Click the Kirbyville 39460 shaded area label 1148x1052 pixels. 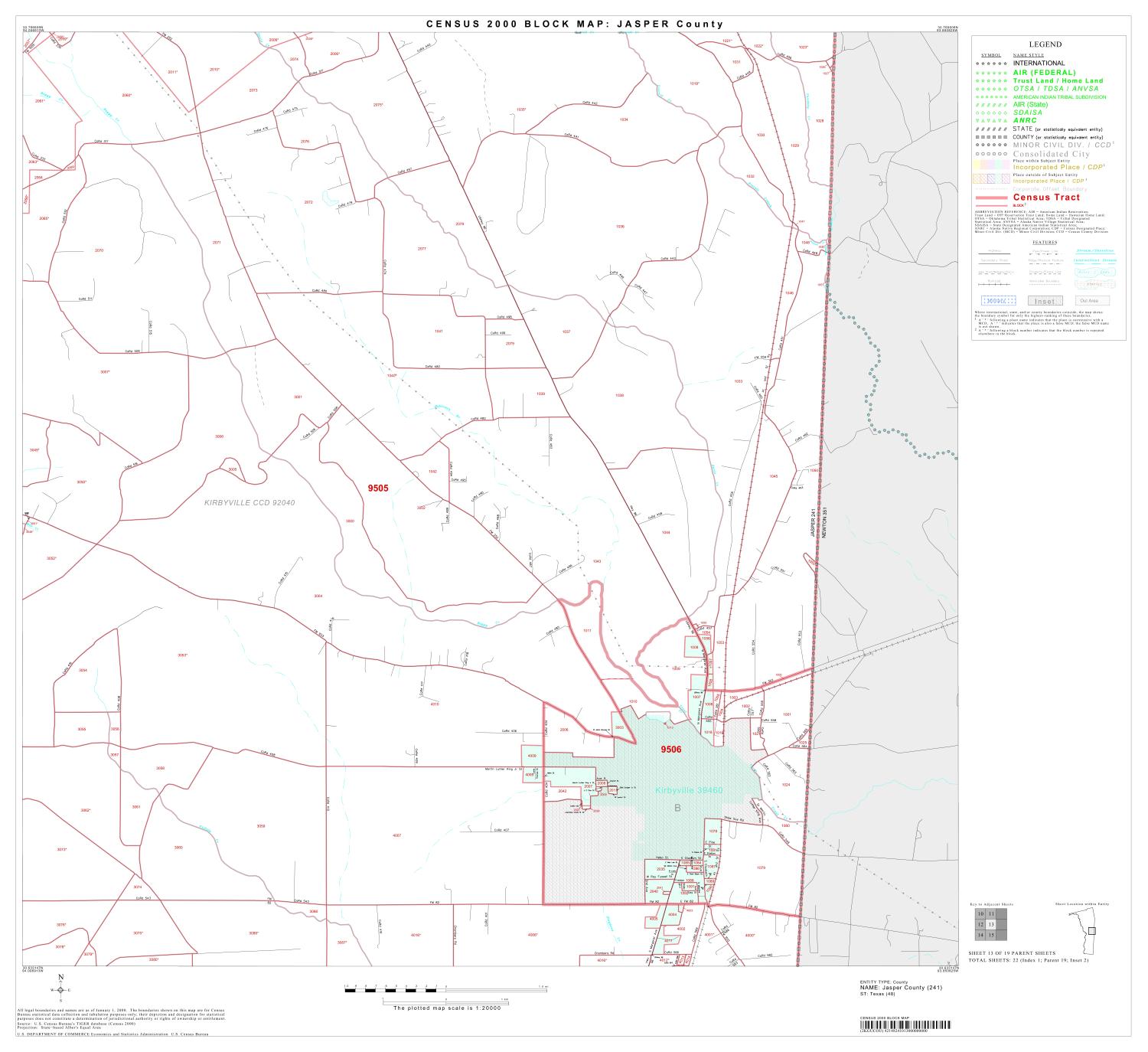(689, 792)
